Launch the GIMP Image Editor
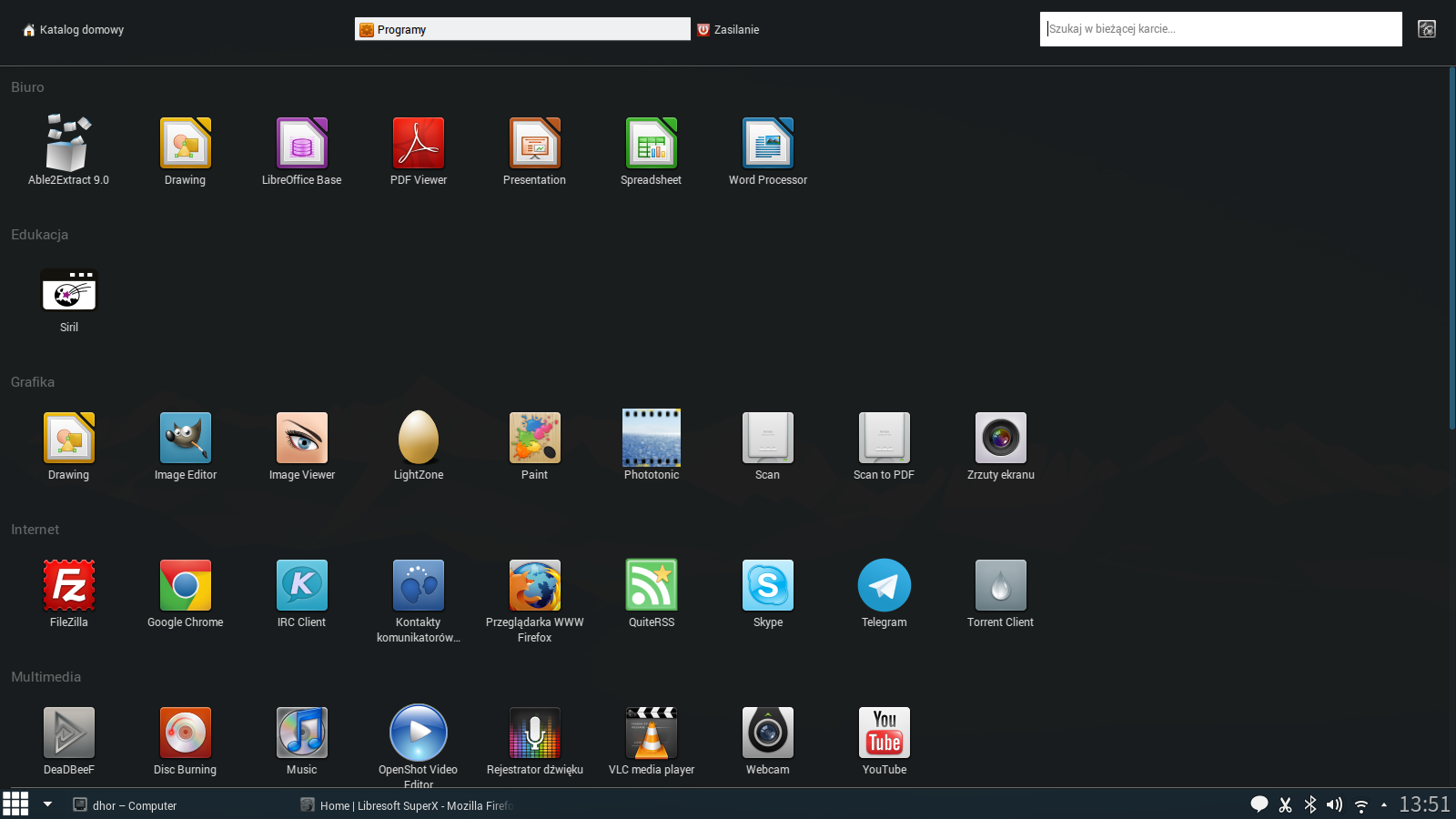The height and width of the screenshot is (819, 1456). [185, 446]
